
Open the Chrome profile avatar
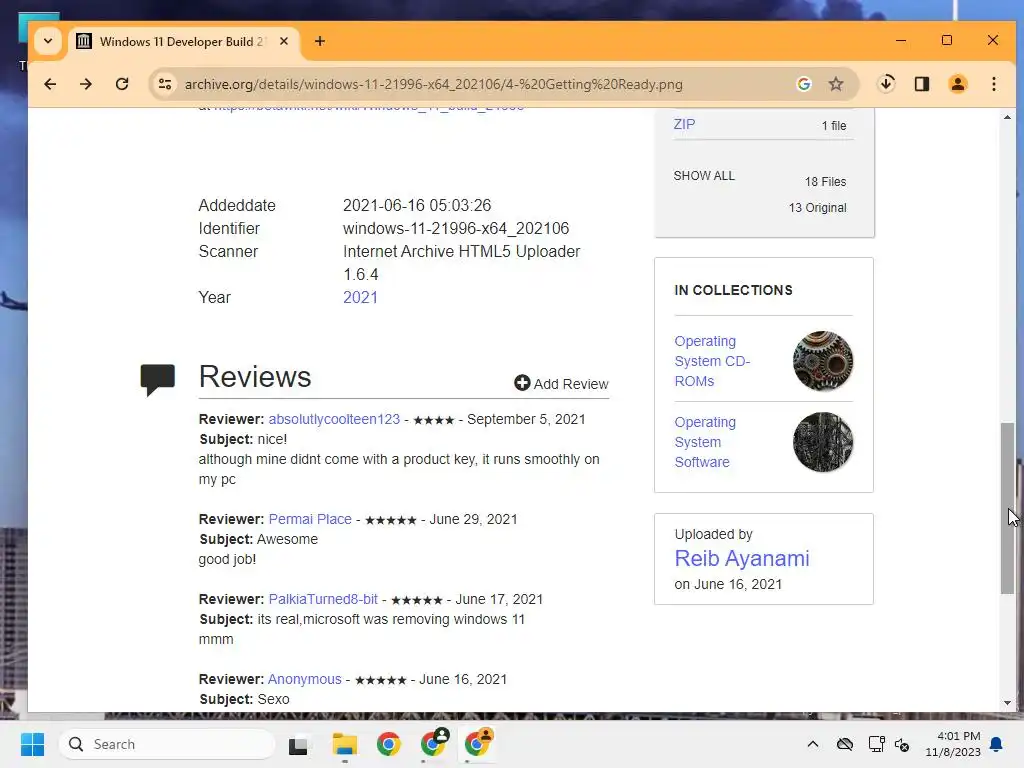tap(957, 84)
